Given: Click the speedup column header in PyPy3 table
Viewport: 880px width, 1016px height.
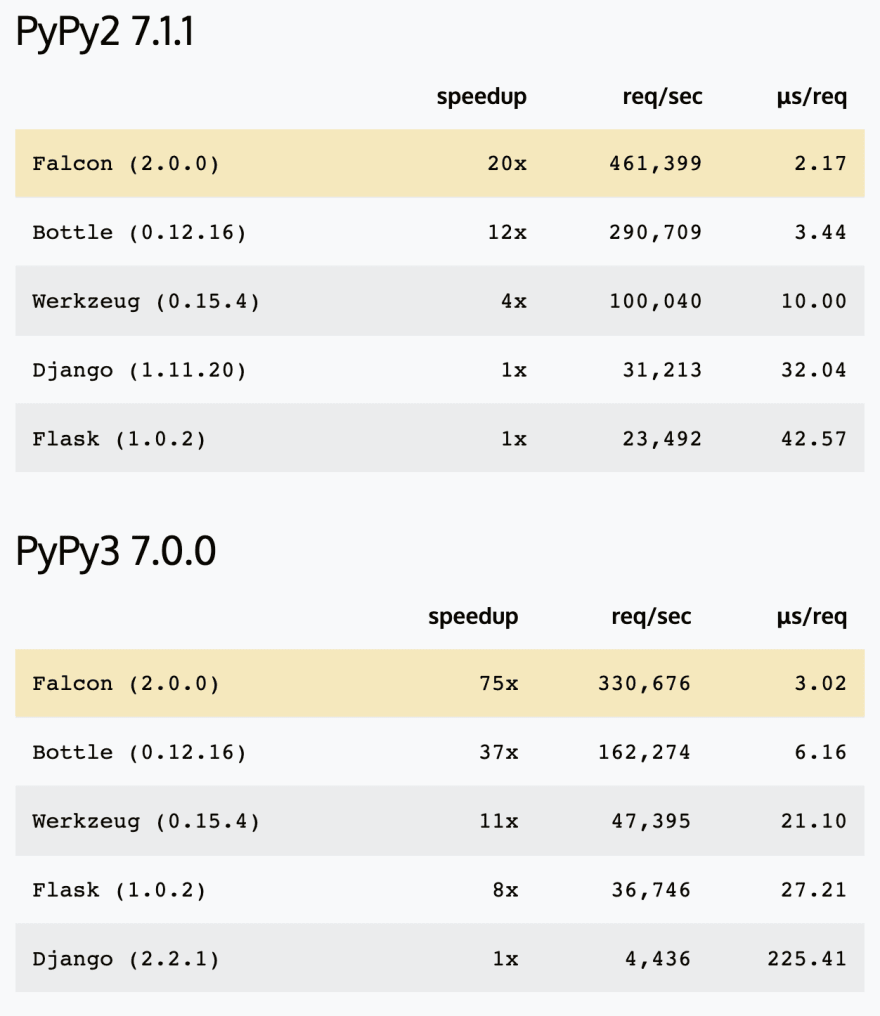Looking at the screenshot, I should 473,617.
